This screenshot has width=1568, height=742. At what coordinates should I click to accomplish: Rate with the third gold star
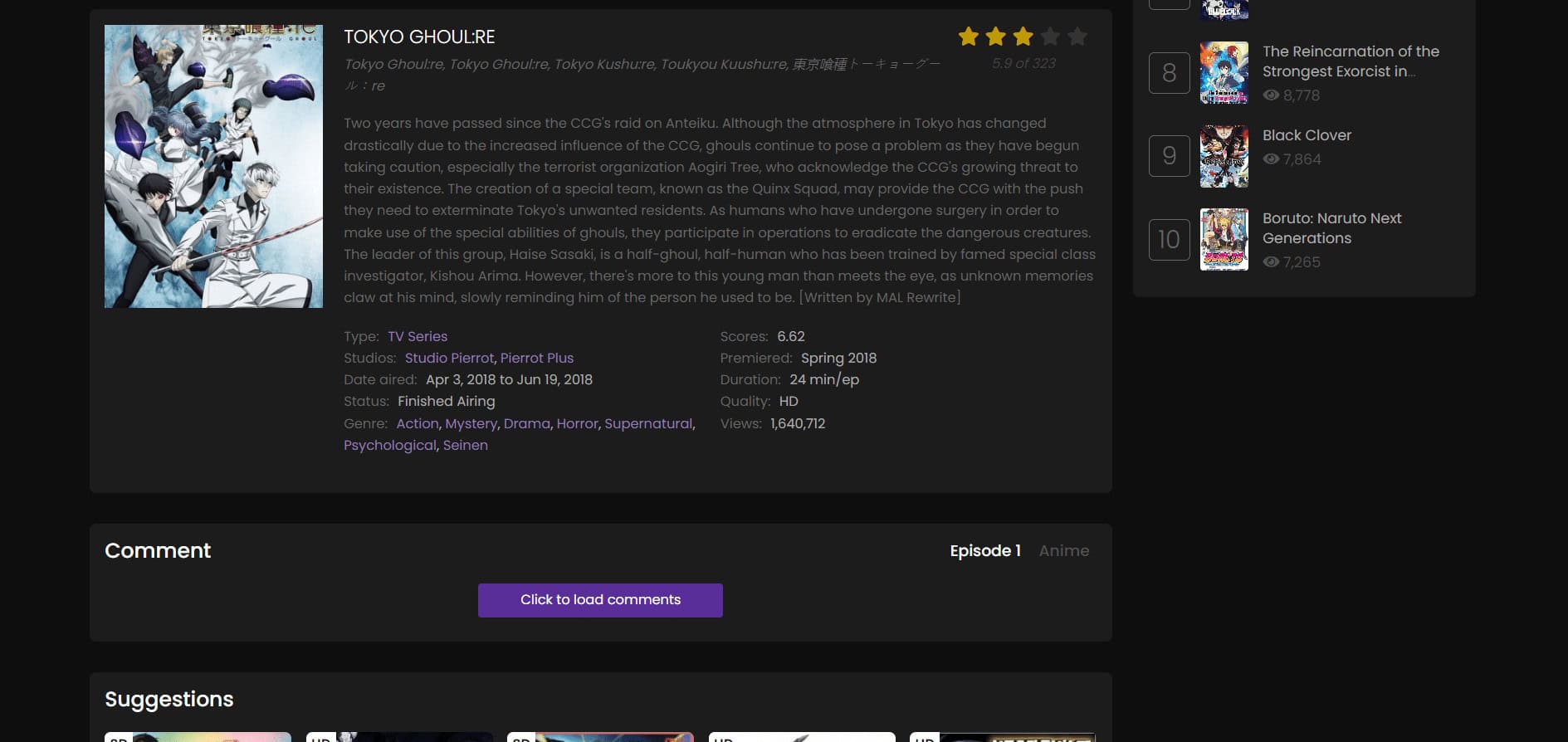coord(1023,37)
